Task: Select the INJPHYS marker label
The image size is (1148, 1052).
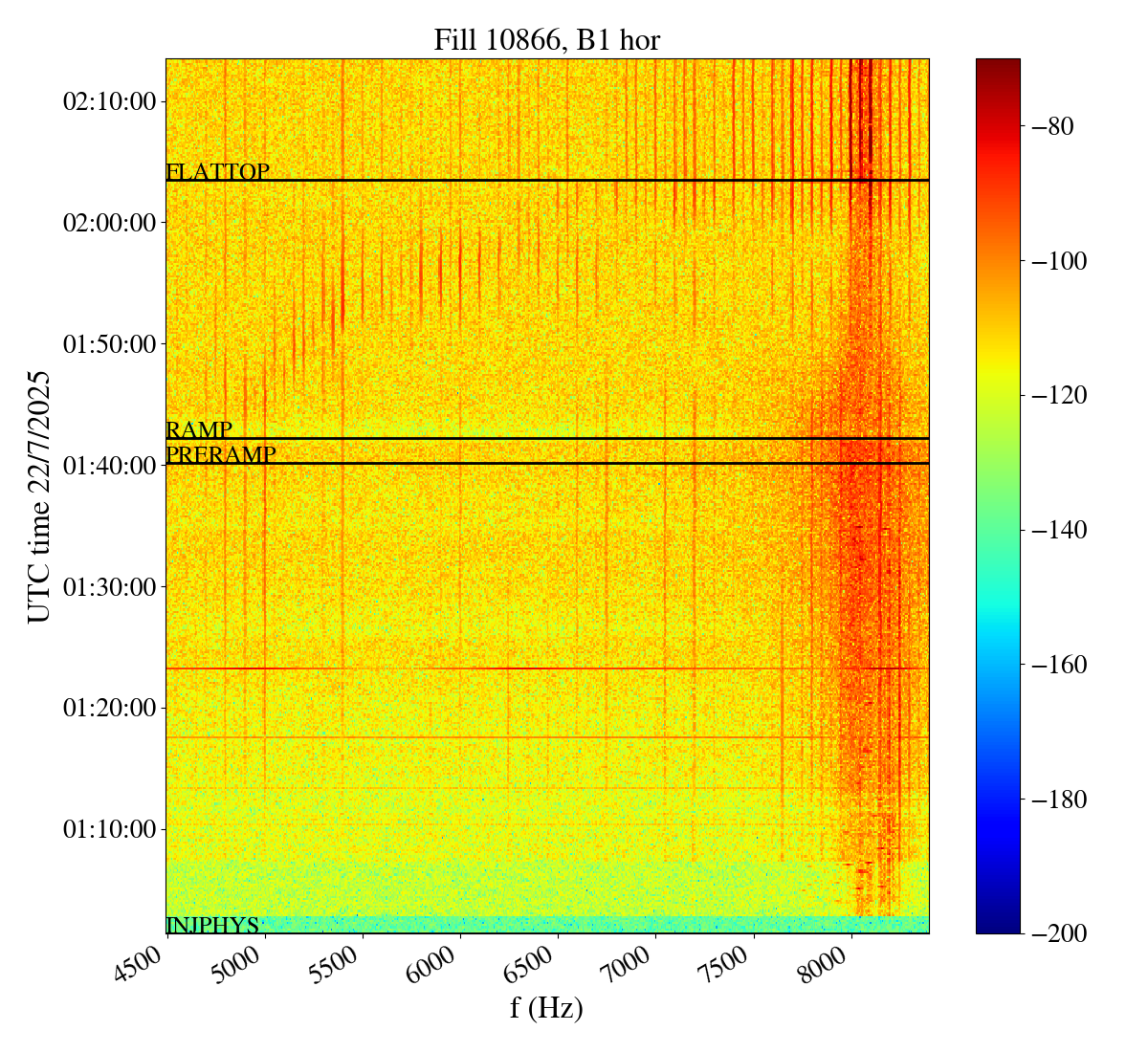Action: click(x=212, y=925)
